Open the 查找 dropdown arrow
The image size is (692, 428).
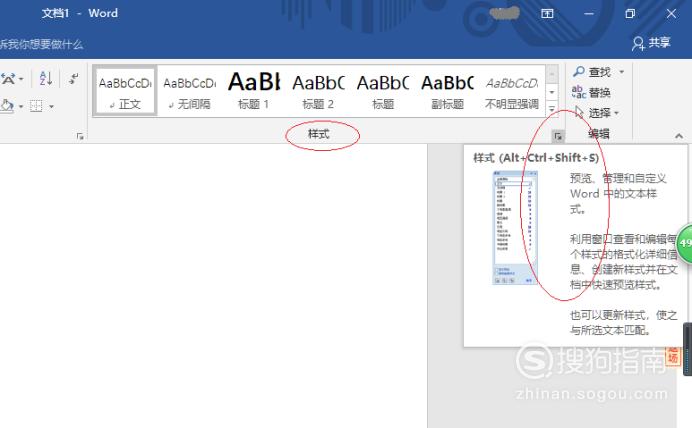(621, 71)
